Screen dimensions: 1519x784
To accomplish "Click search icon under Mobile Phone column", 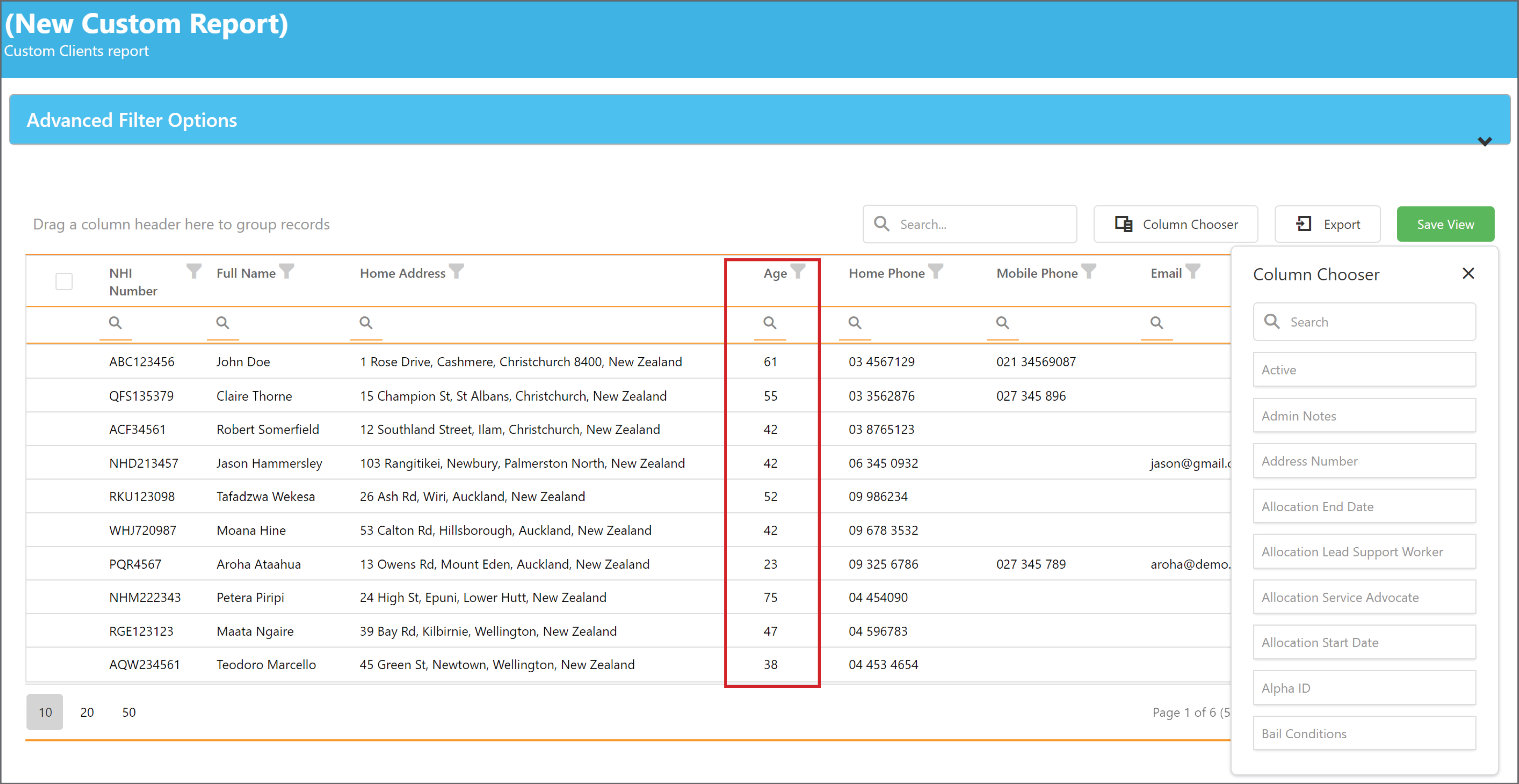I will 1002,323.
